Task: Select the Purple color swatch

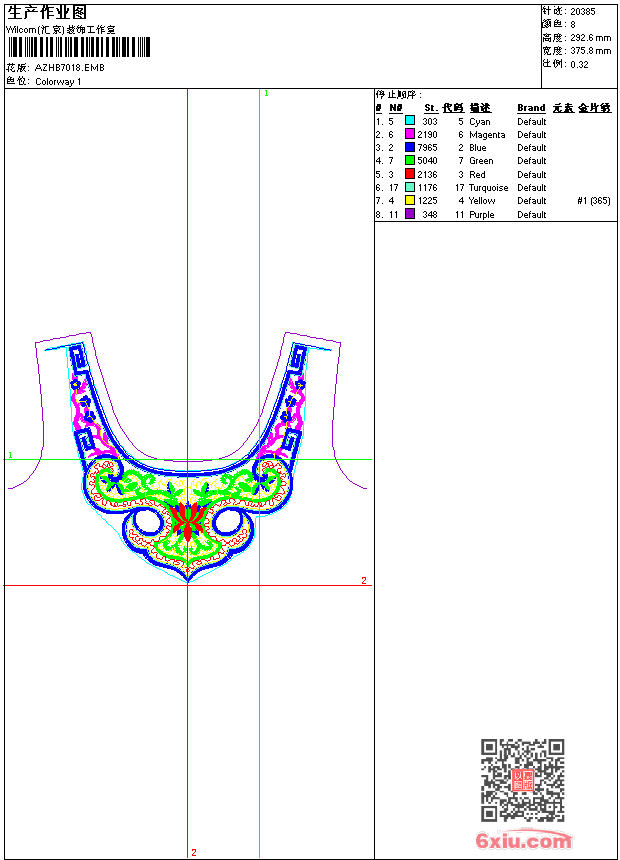Action: point(410,214)
